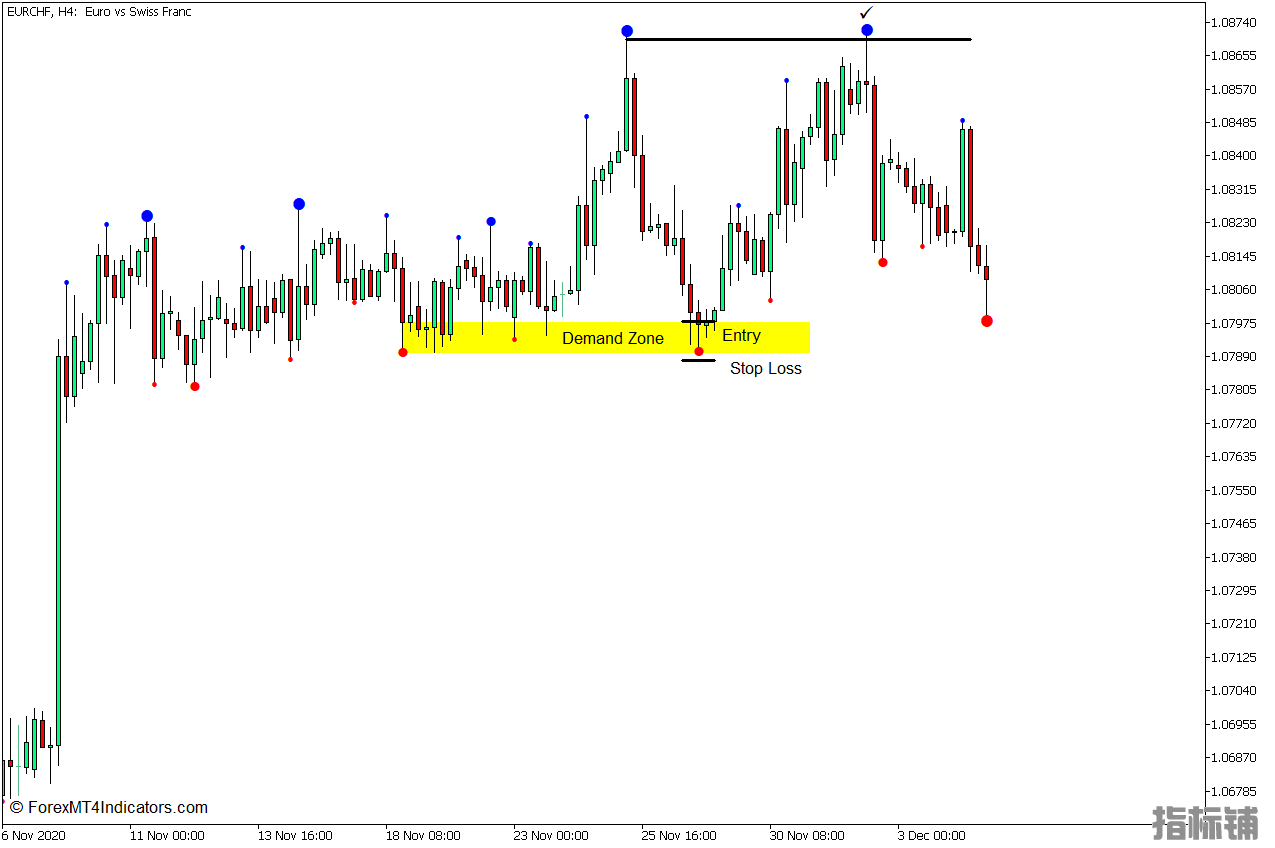Select the large red dot at chart's far right
This screenshot has width=1275, height=848.
coord(987,321)
